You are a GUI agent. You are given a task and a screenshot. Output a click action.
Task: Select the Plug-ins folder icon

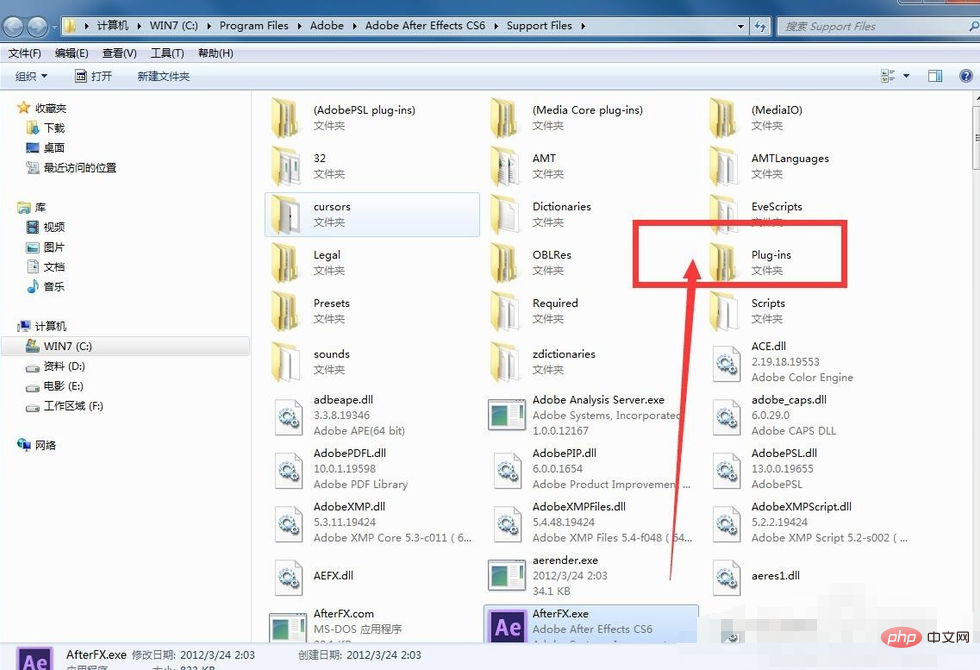coord(723,262)
